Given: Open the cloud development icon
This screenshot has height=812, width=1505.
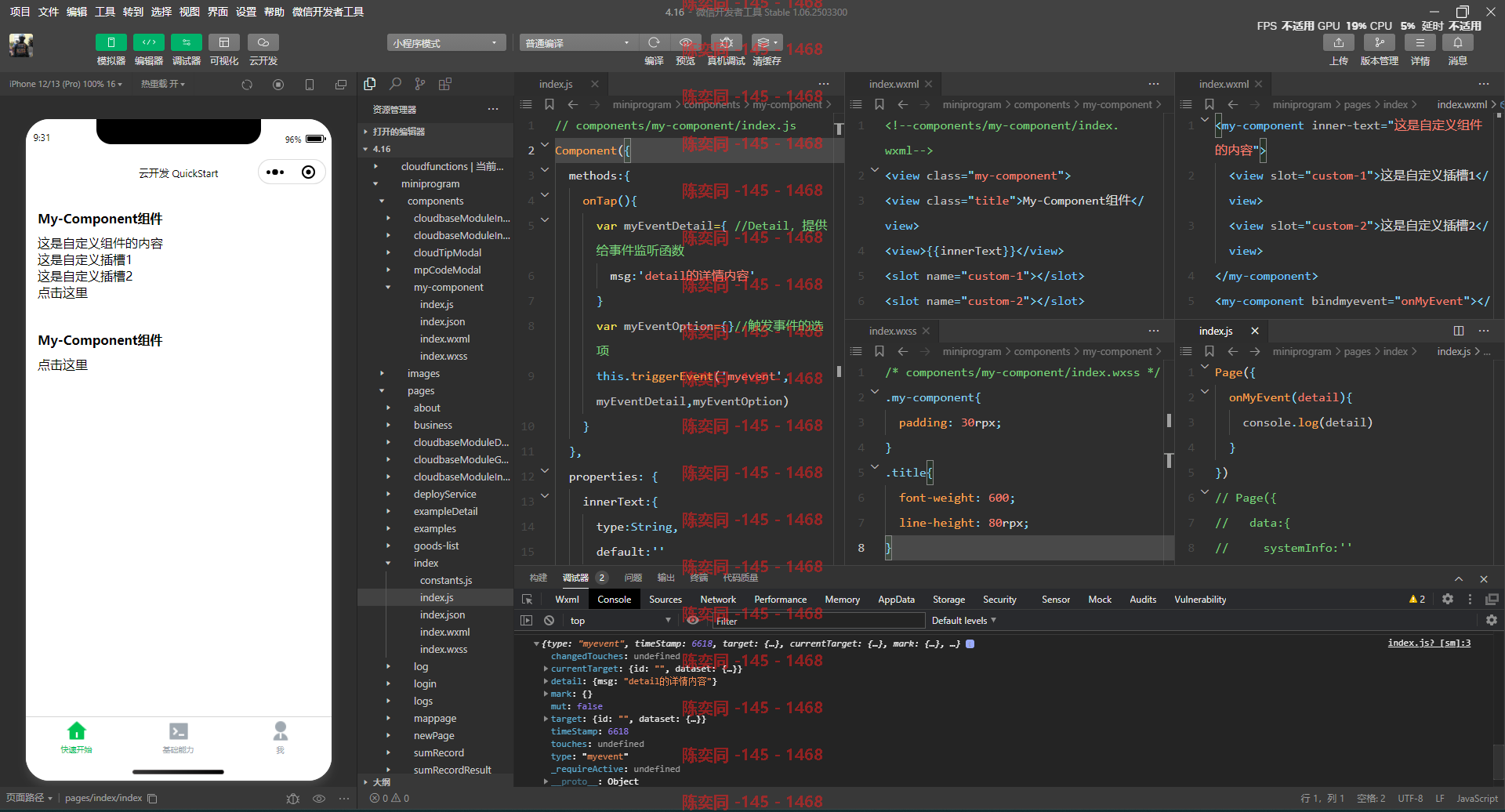Looking at the screenshot, I should point(263,42).
